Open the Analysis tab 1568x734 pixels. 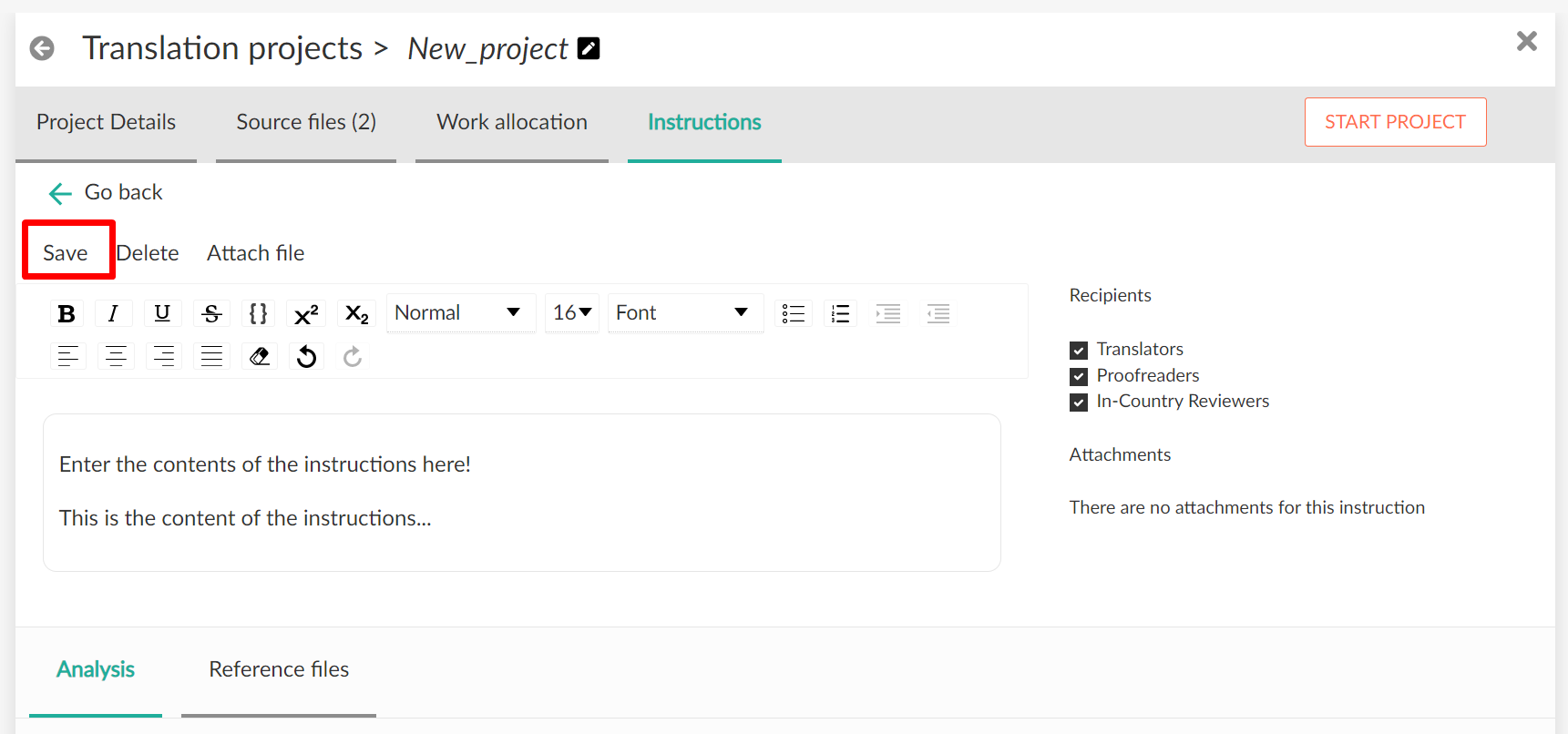pyautogui.click(x=96, y=671)
